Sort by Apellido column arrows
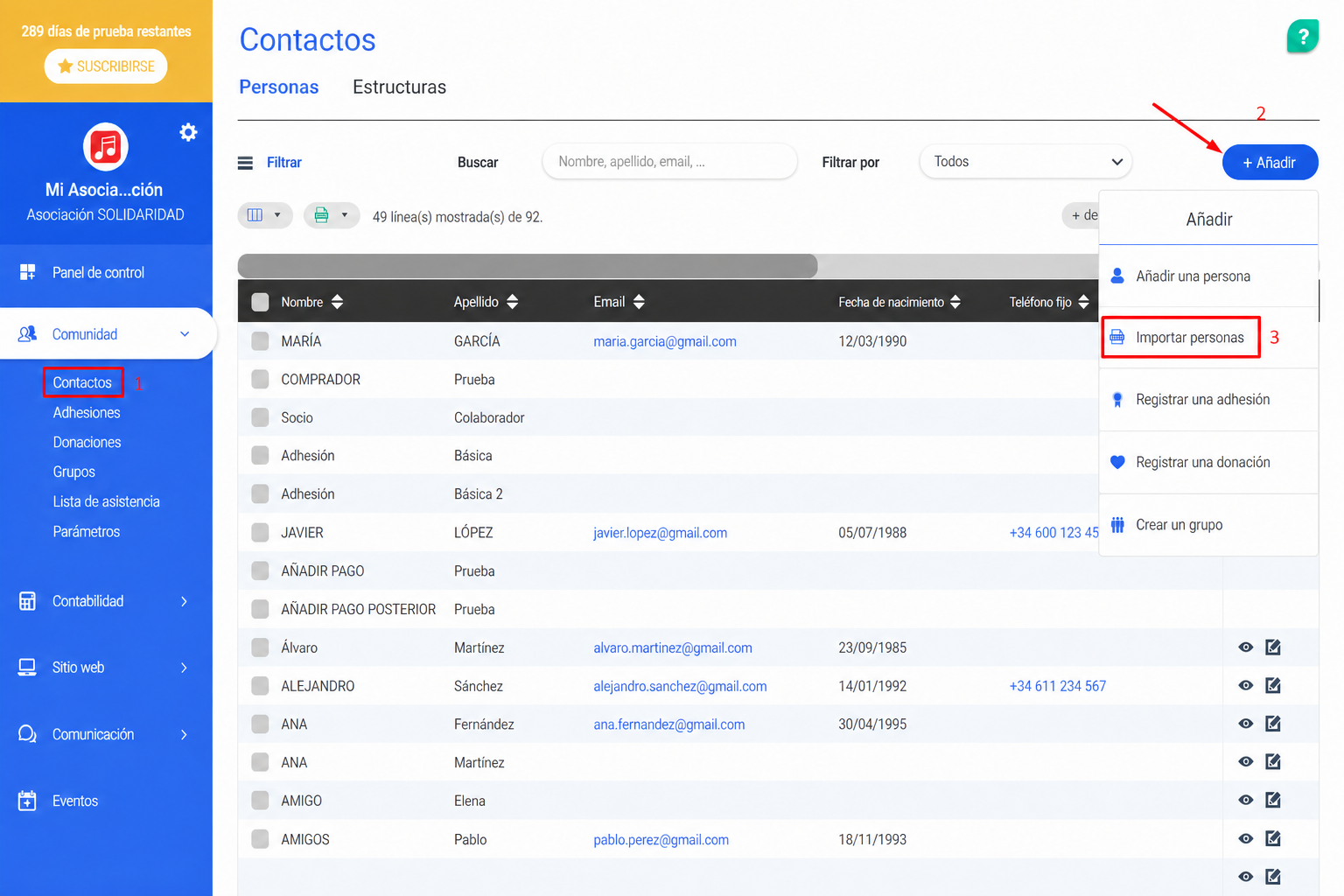 [x=513, y=302]
